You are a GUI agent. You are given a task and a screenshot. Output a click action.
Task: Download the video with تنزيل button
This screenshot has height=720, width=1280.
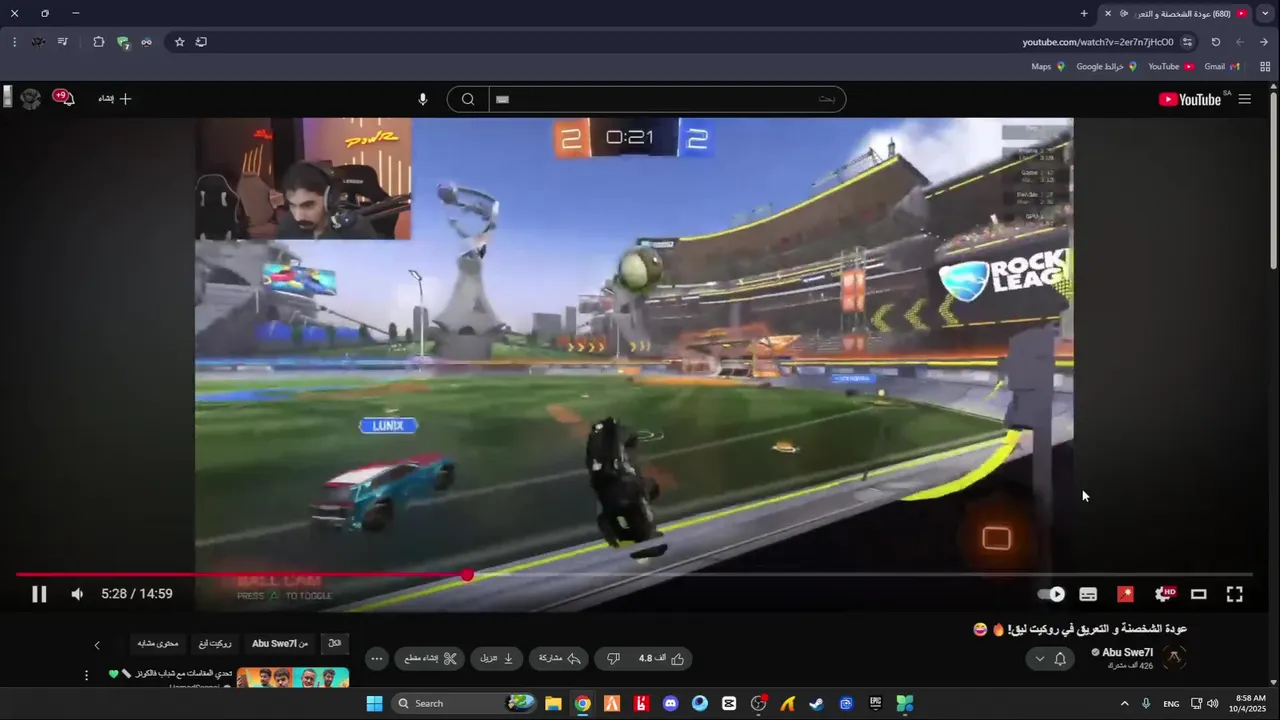tap(496, 658)
